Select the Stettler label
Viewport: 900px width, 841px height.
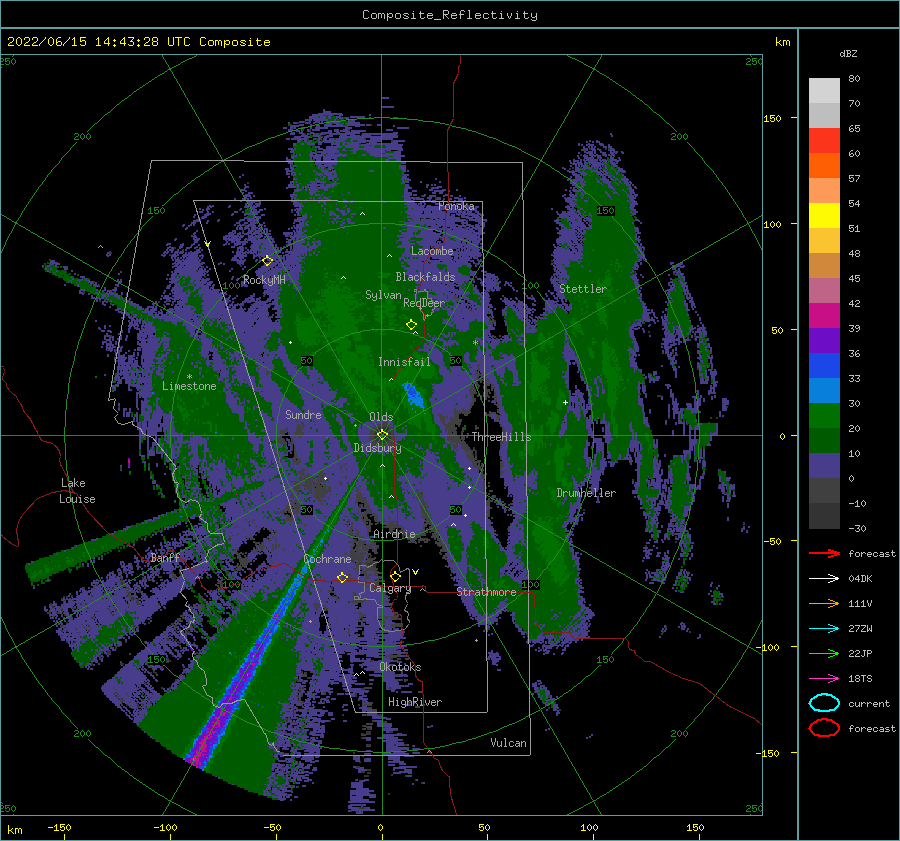click(583, 289)
